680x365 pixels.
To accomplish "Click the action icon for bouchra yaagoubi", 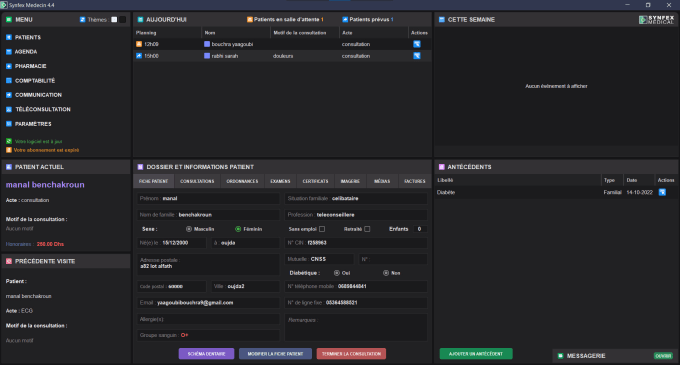I will pos(417,44).
